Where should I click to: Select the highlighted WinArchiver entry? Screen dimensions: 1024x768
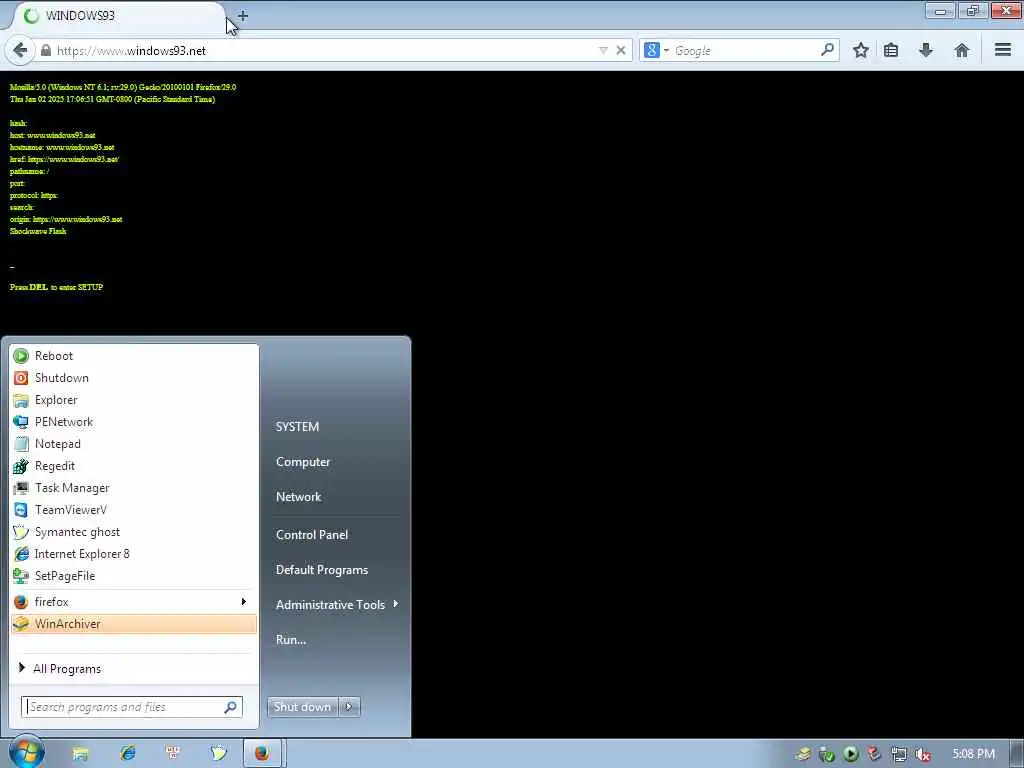tap(134, 624)
